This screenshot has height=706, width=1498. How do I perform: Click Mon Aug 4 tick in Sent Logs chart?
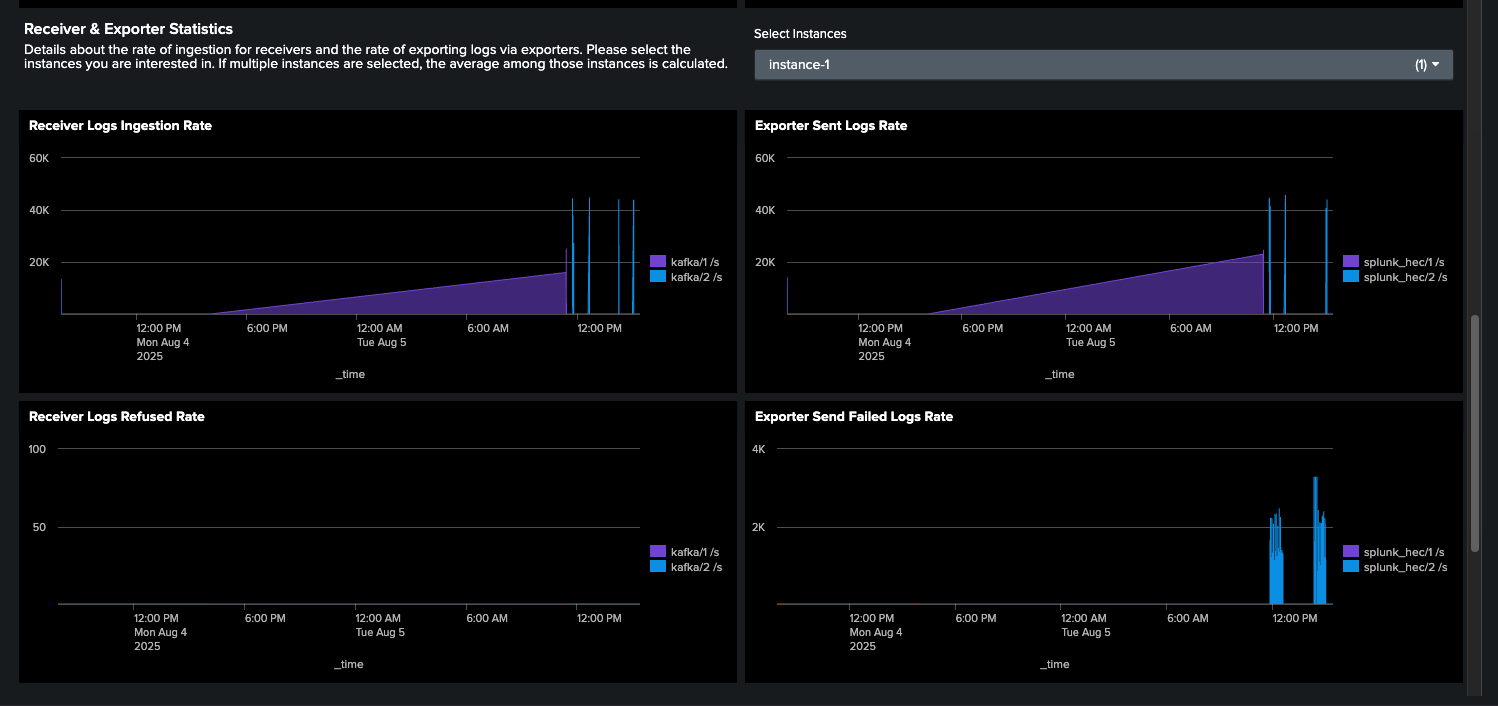click(885, 342)
